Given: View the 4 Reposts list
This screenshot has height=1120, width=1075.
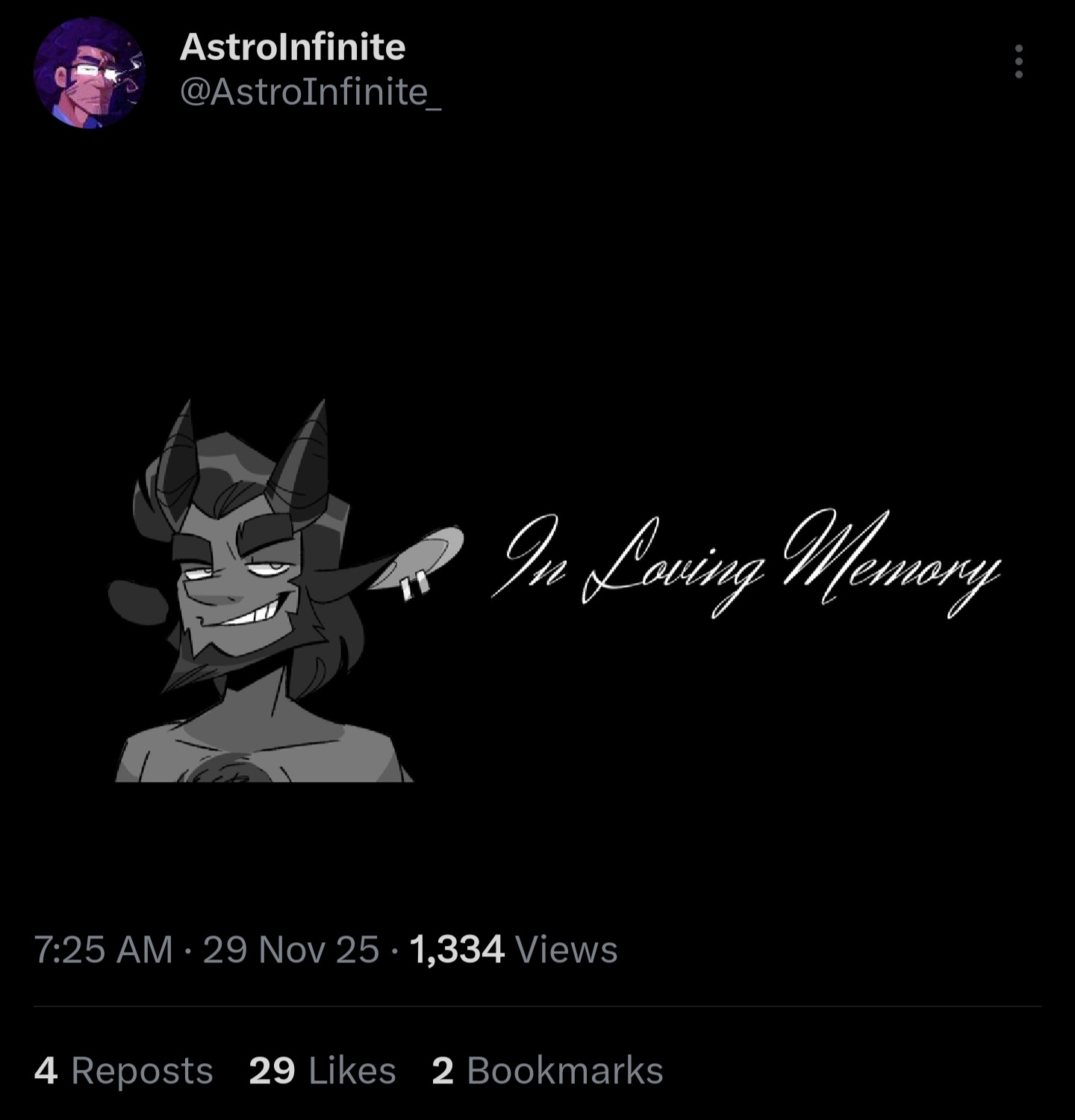Looking at the screenshot, I should click(124, 1071).
